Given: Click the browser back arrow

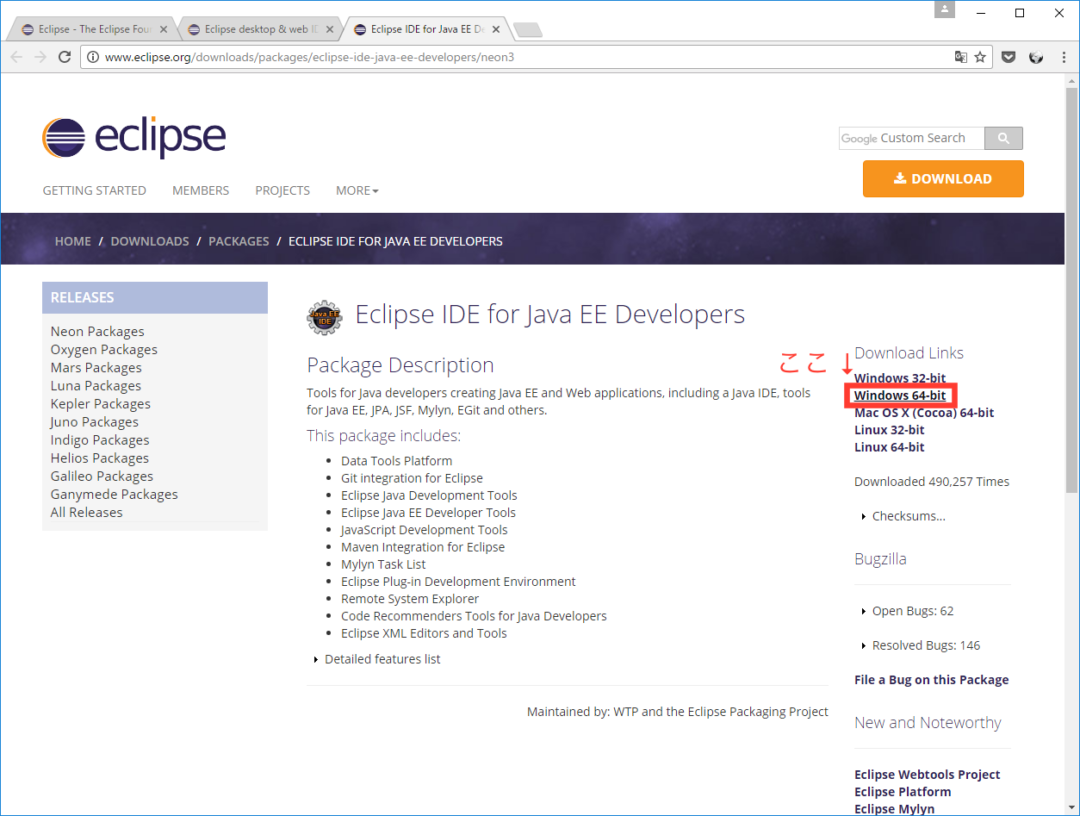Looking at the screenshot, I should click(17, 57).
